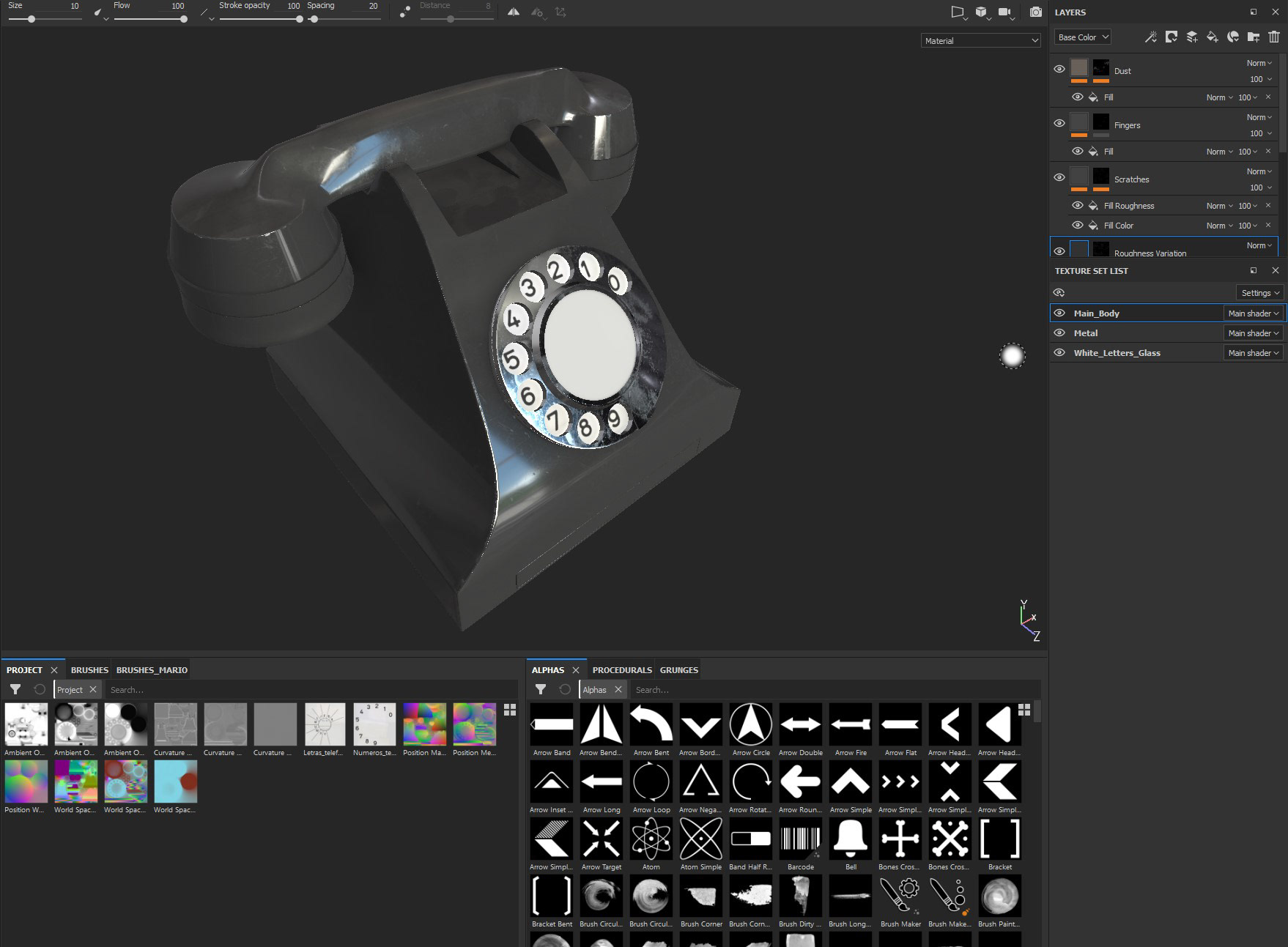This screenshot has height=947, width=1288.
Task: Click the refresh icon in Project shelf
Action: (x=40, y=689)
